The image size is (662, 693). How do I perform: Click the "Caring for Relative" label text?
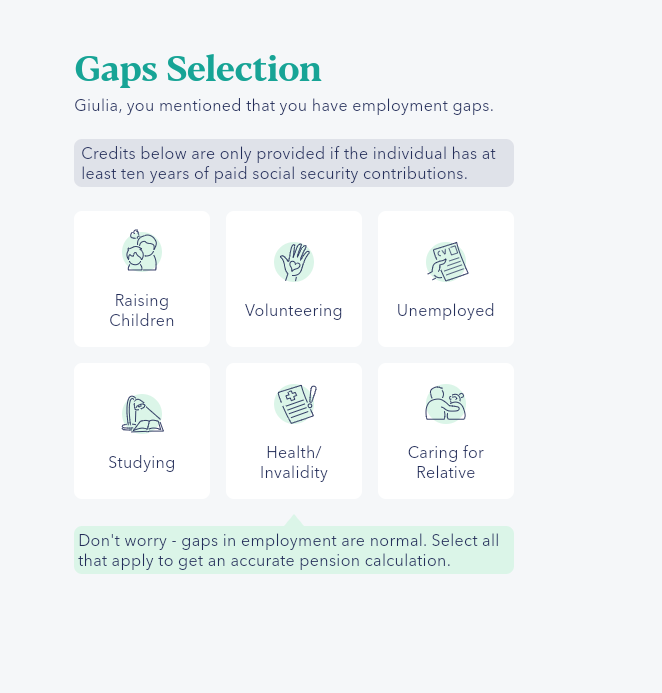pyautogui.click(x=446, y=463)
